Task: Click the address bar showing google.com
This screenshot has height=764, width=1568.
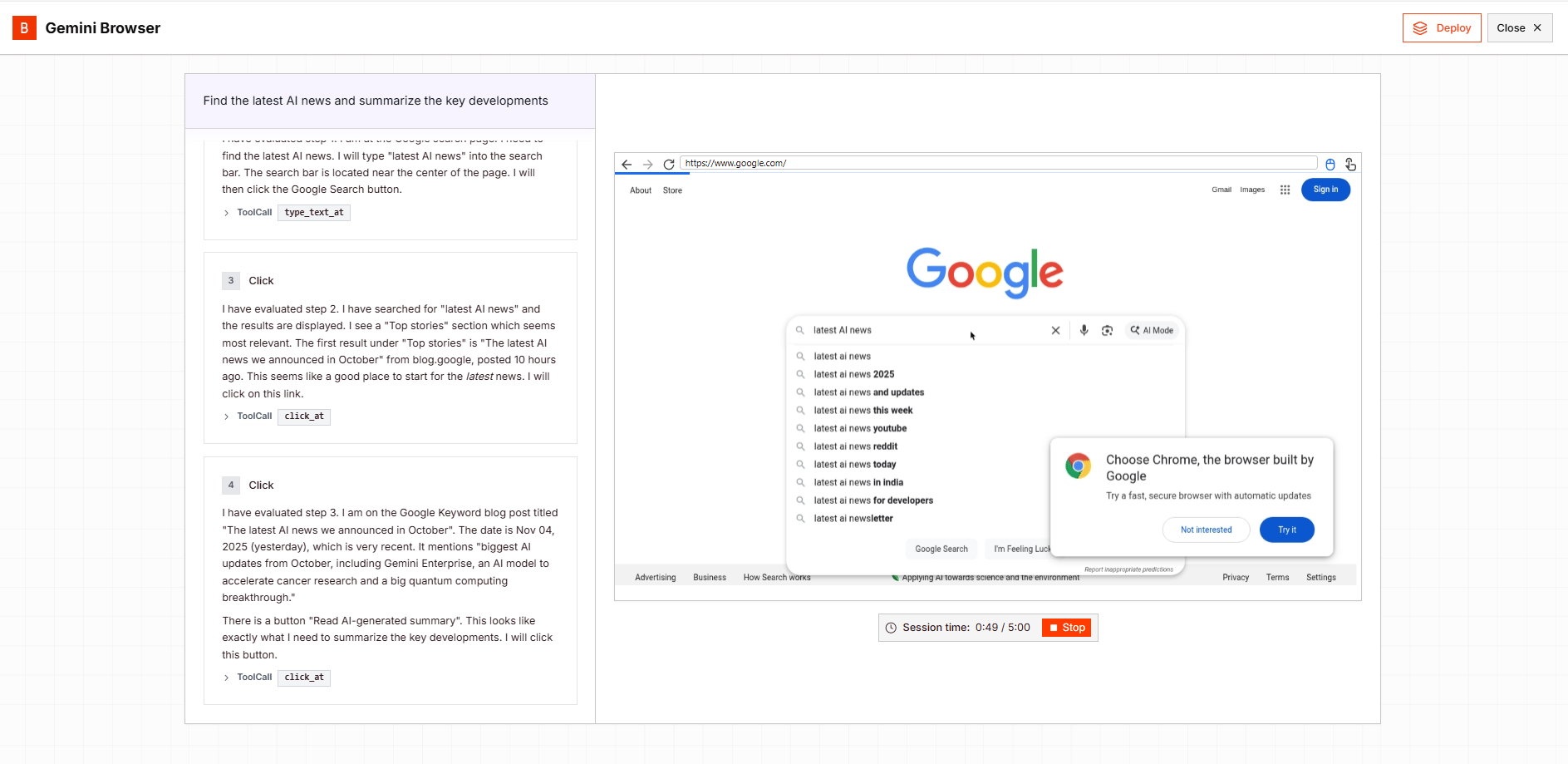Action: pos(999,164)
